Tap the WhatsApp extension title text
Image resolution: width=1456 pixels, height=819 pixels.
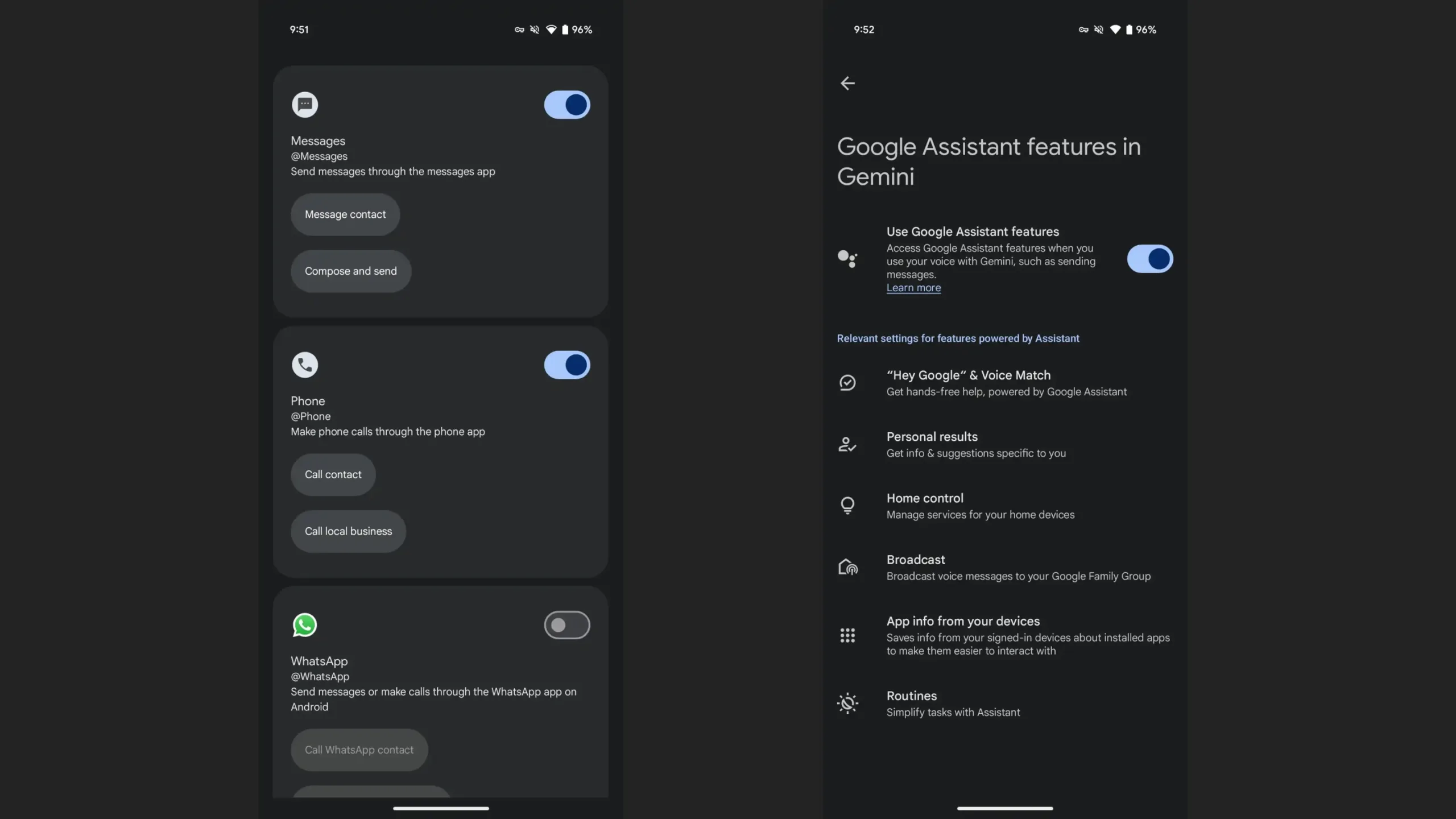[x=319, y=661]
